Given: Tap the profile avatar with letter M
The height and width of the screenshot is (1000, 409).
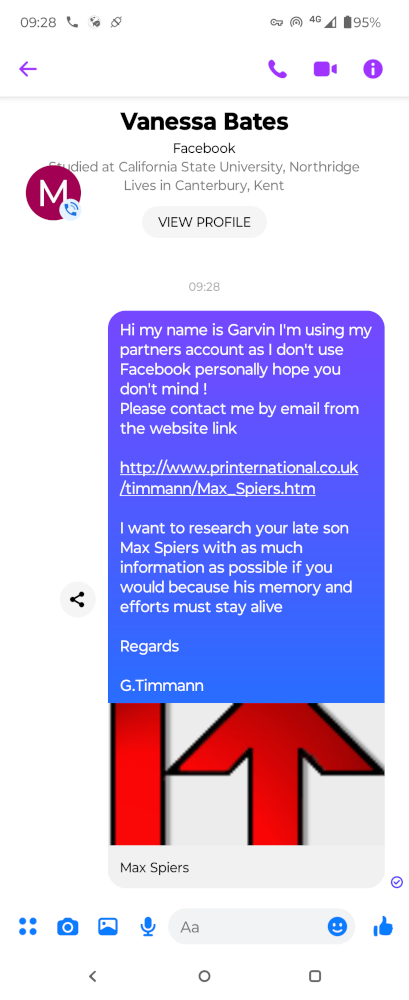Looking at the screenshot, I should coord(53,193).
